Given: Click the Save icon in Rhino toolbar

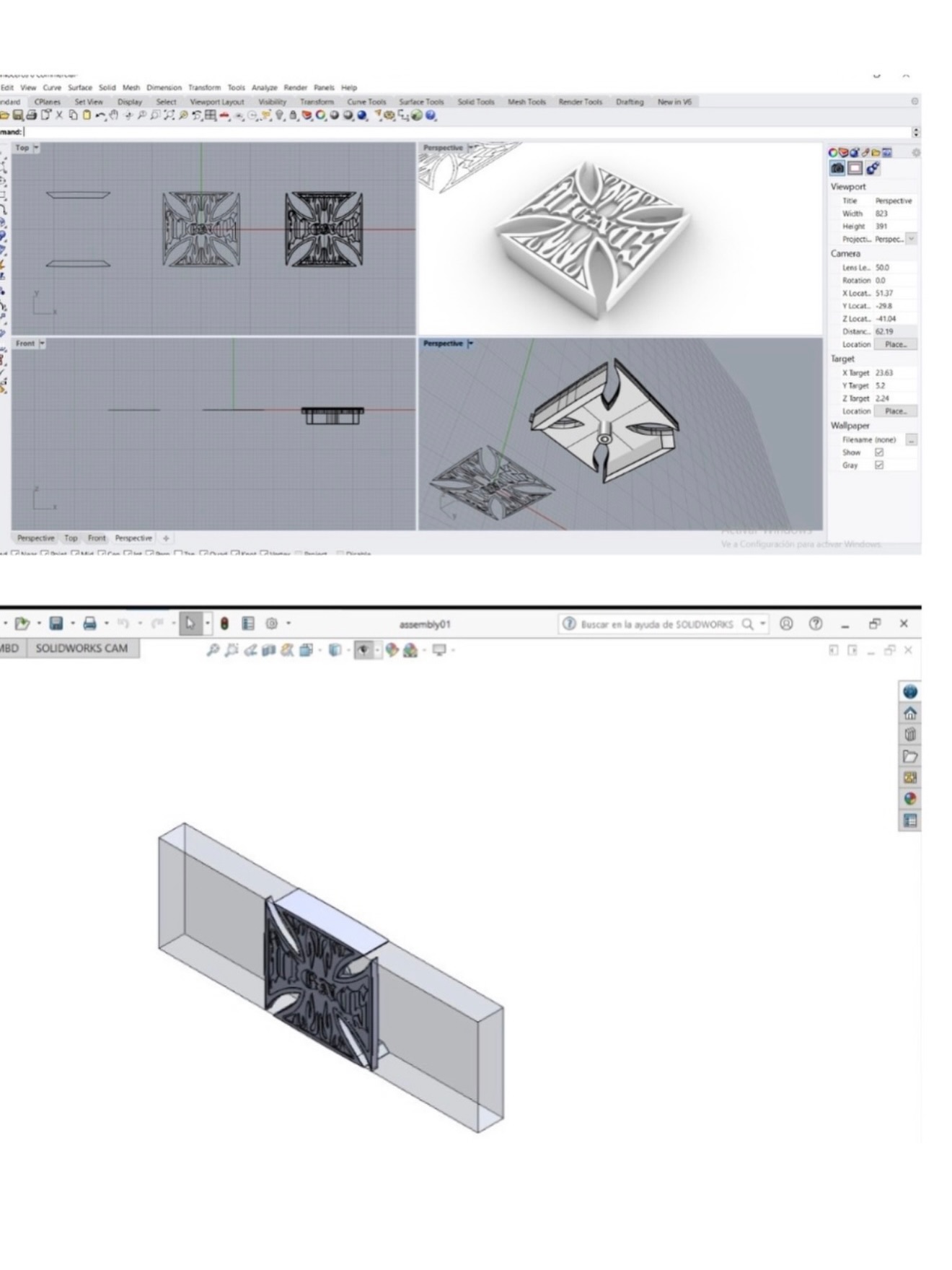Looking at the screenshot, I should pos(18,115).
